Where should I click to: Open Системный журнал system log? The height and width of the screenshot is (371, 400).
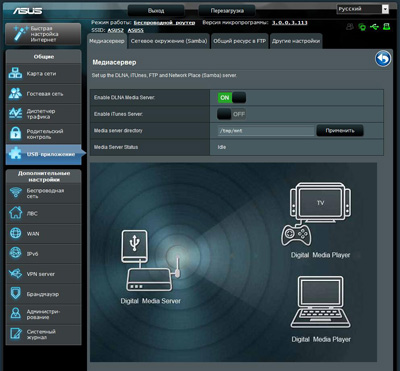[x=43, y=334]
